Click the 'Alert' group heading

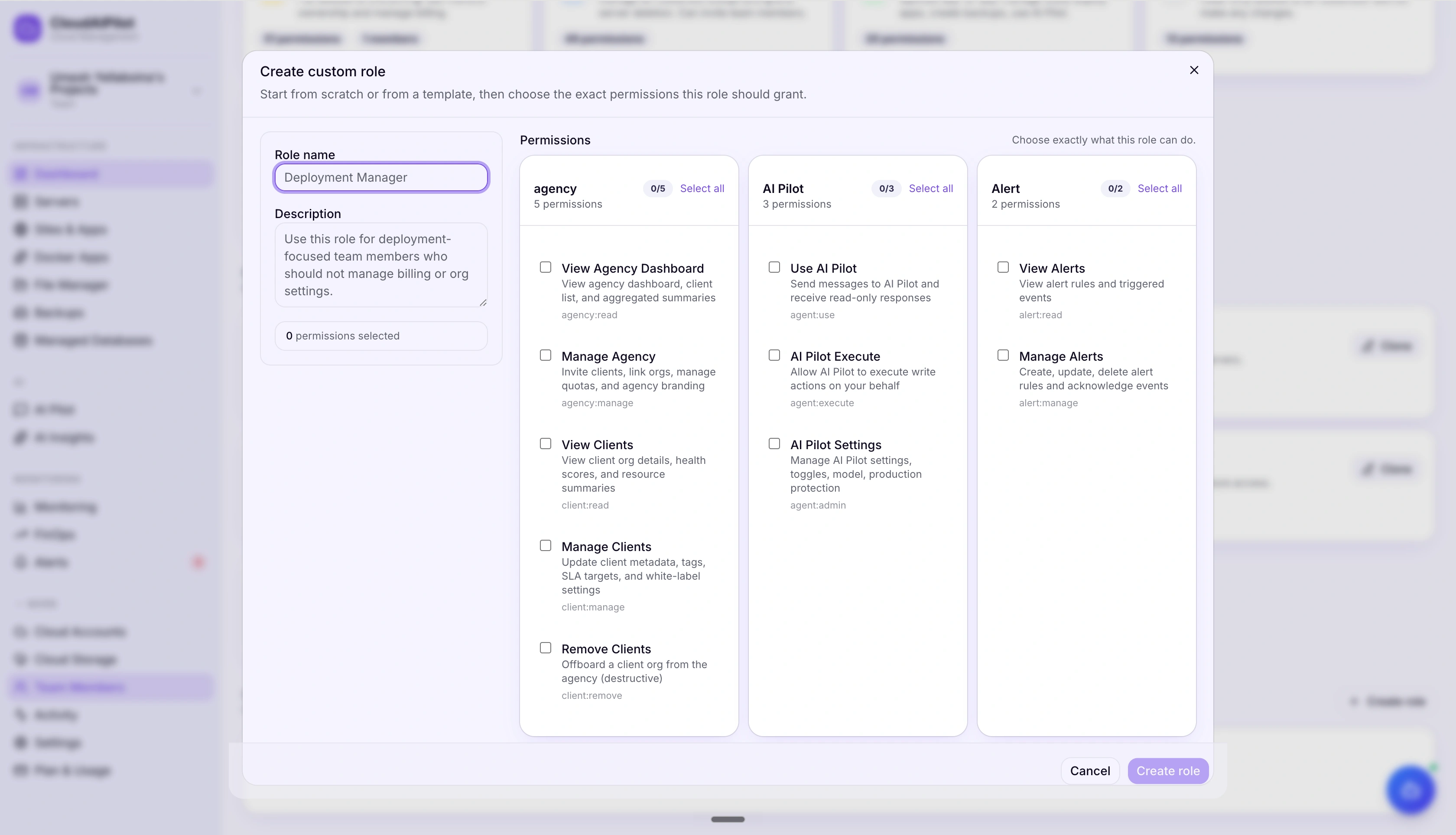coord(1005,189)
